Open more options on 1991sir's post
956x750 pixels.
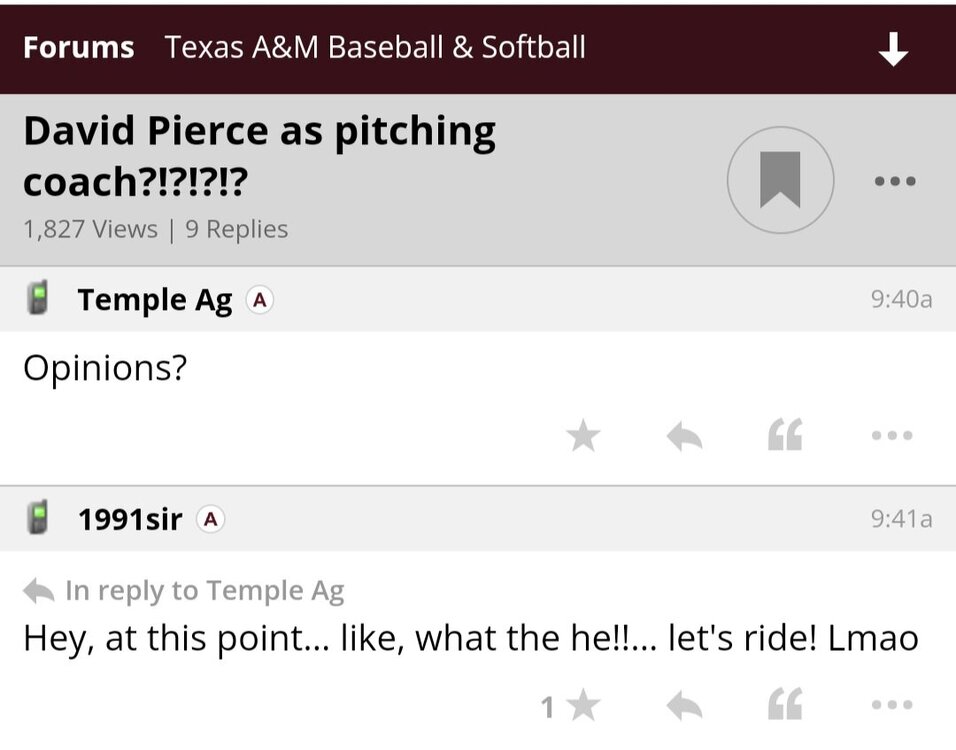(x=892, y=707)
